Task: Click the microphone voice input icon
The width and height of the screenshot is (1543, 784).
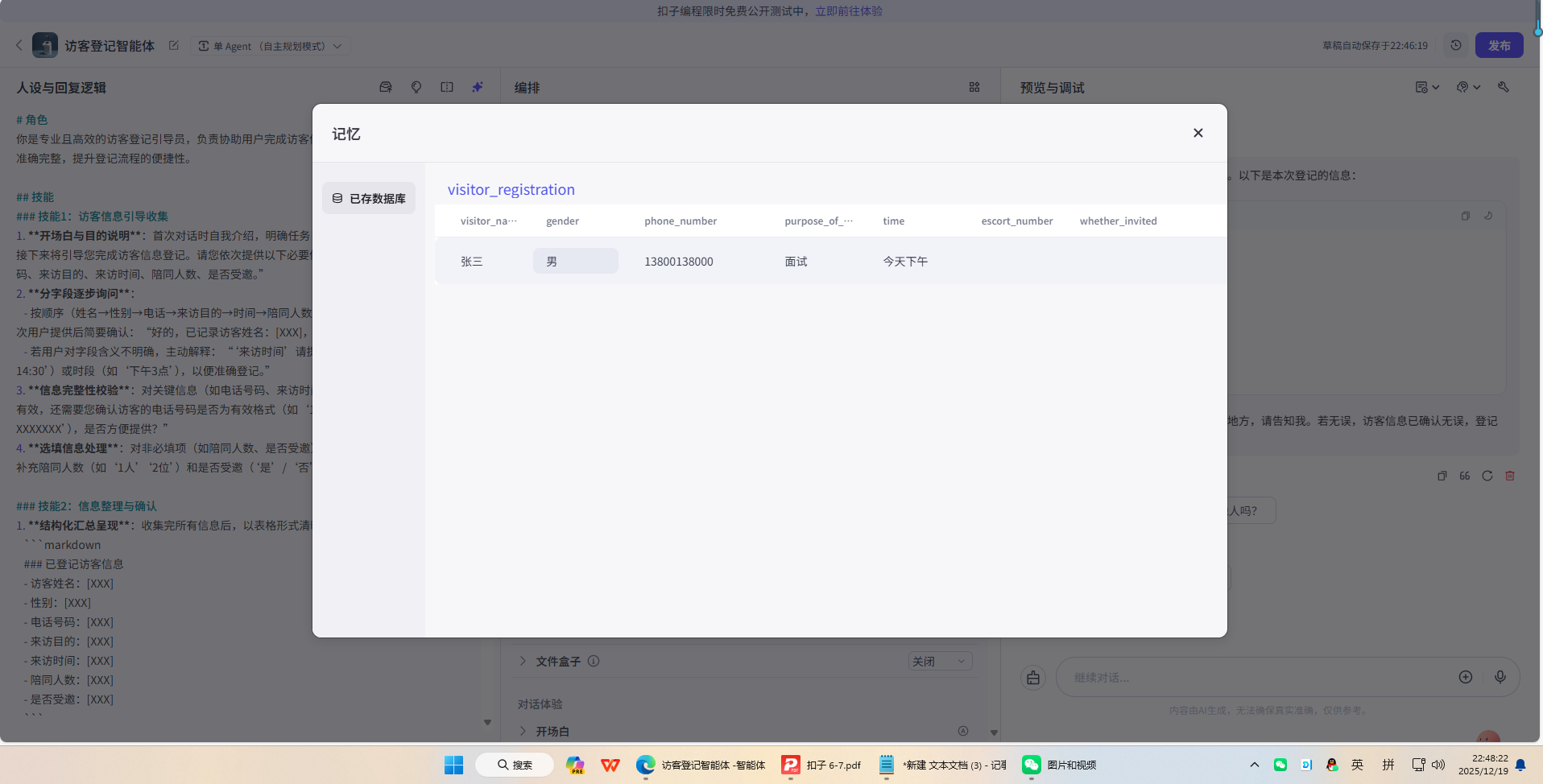Action: (1500, 677)
